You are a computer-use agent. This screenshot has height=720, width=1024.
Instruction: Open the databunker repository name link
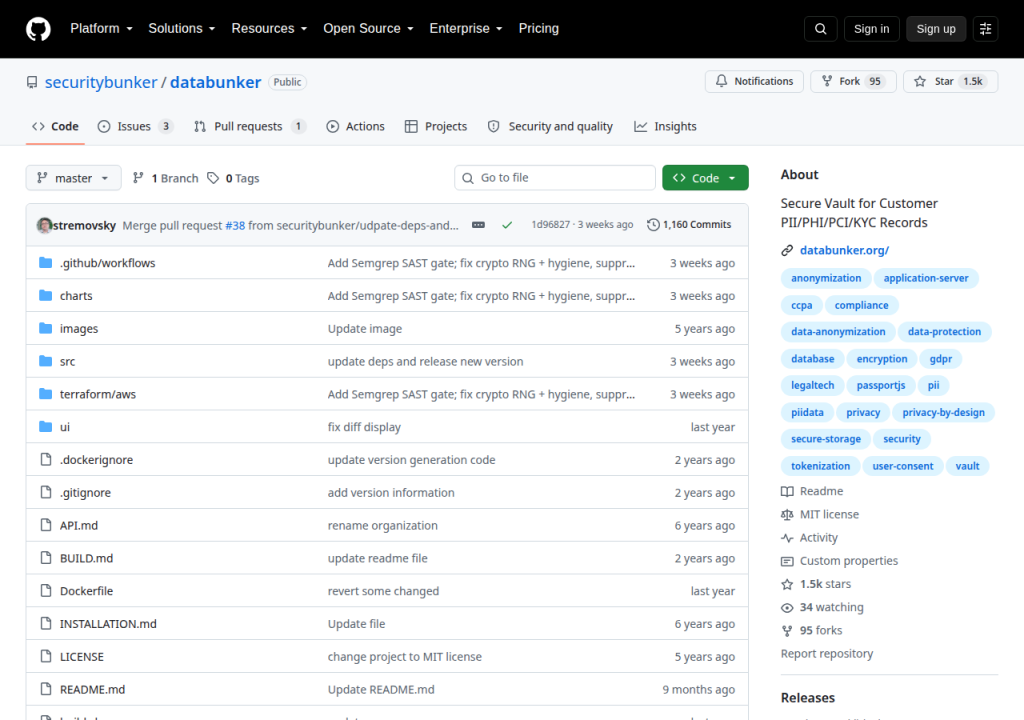point(216,82)
